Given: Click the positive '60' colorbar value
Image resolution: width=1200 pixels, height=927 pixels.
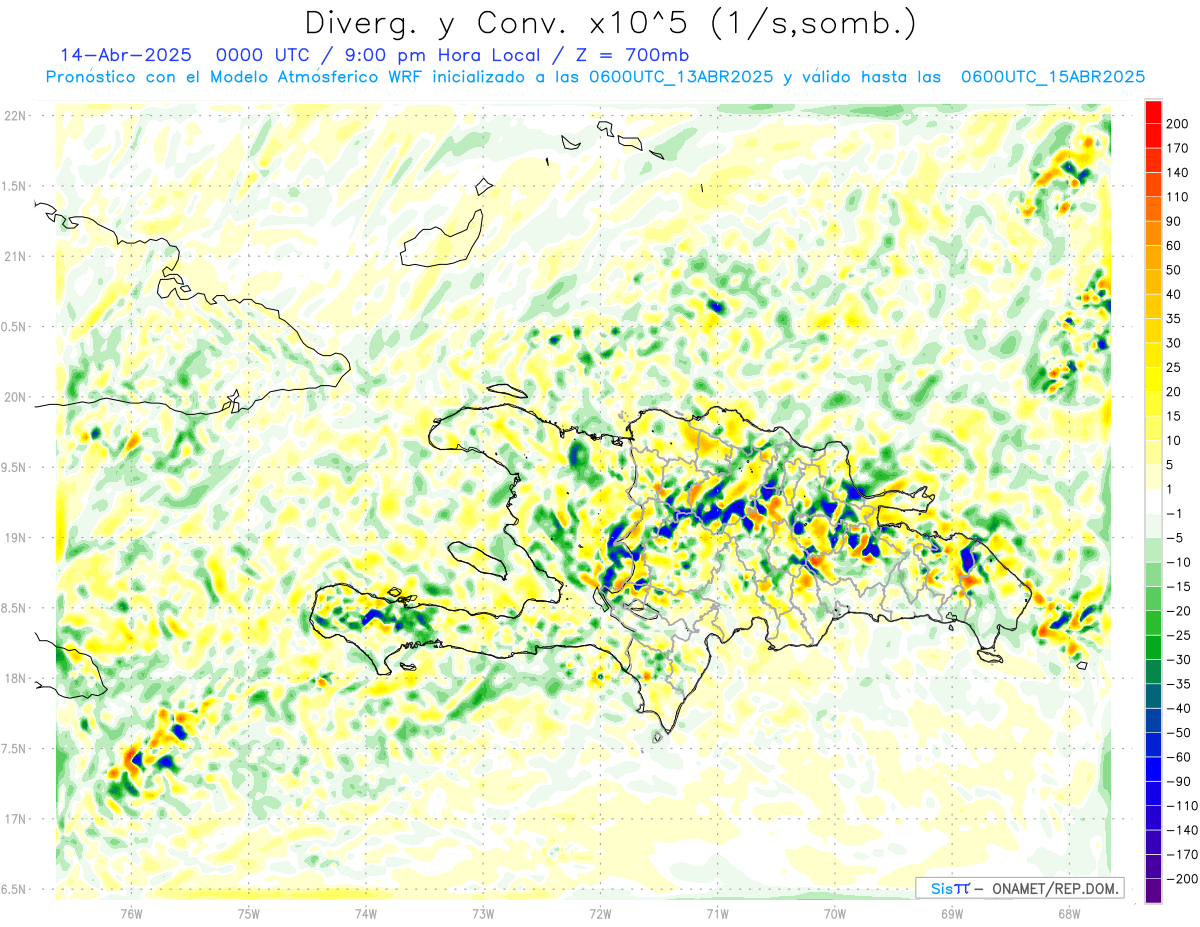Looking at the screenshot, I should point(1175,246).
